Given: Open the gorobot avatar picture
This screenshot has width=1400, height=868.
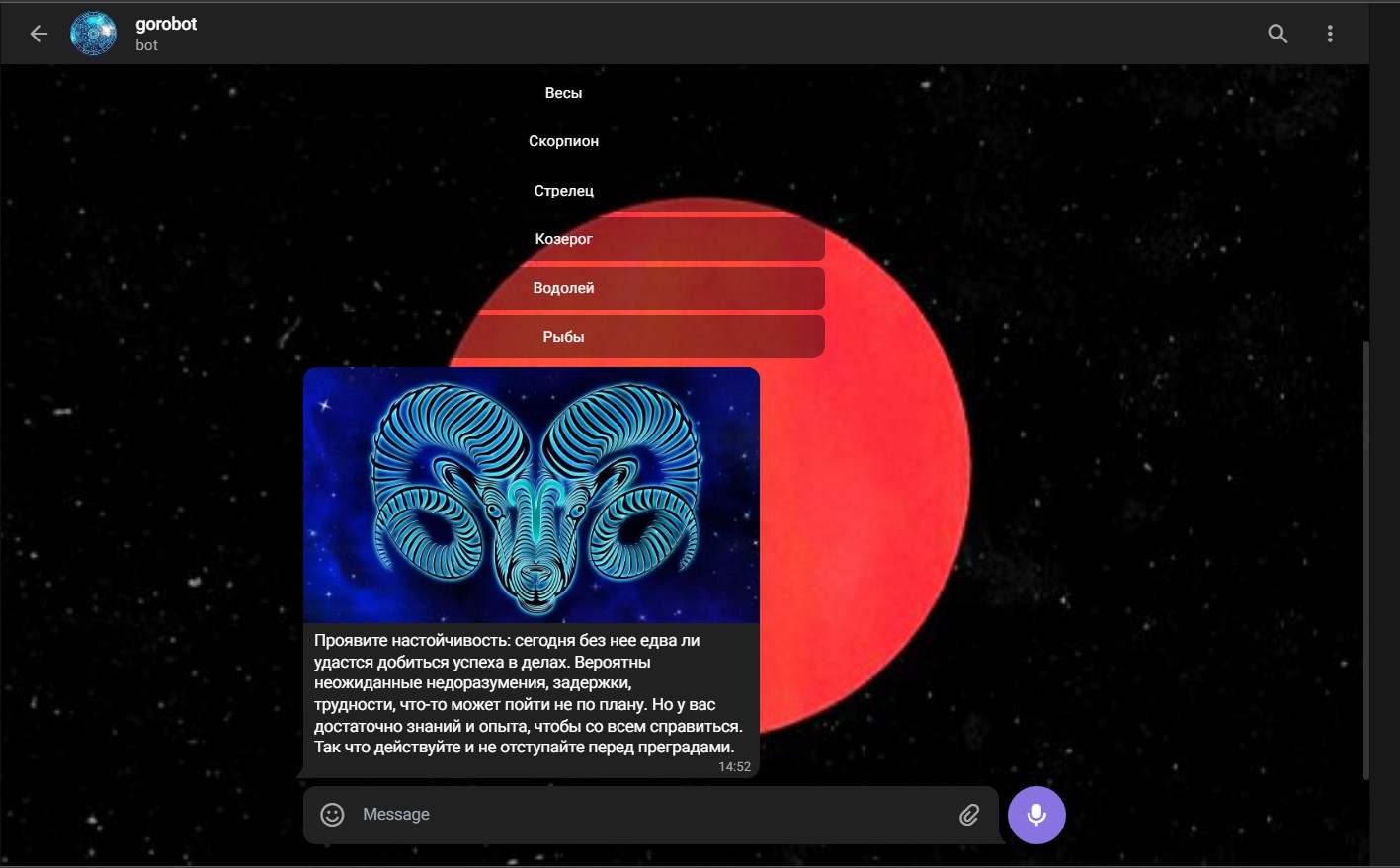Looking at the screenshot, I should pos(94,34).
